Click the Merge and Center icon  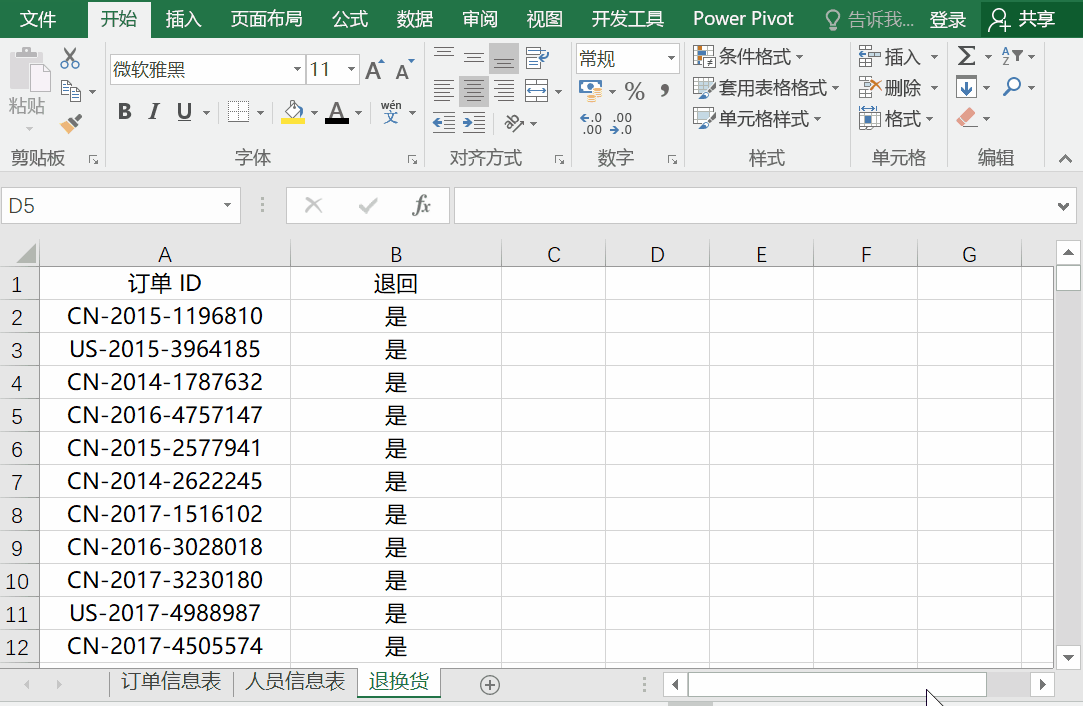pos(537,90)
